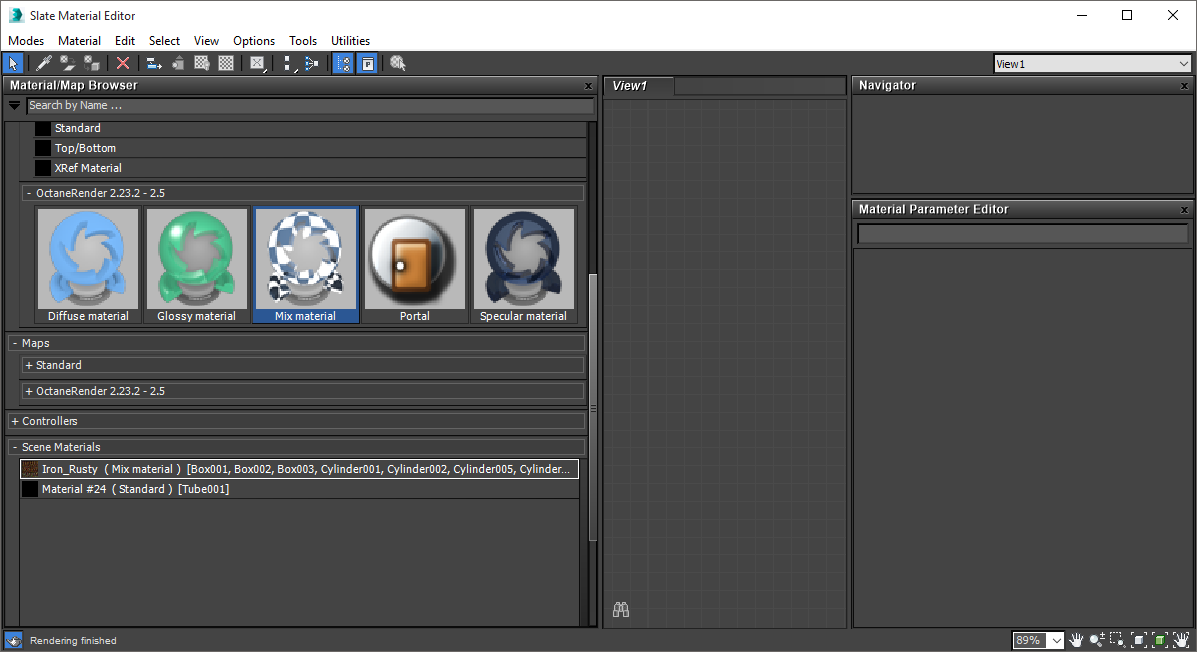Open the View1 dropdown in toolbar
The width and height of the screenshot is (1197, 652).
(1092, 64)
